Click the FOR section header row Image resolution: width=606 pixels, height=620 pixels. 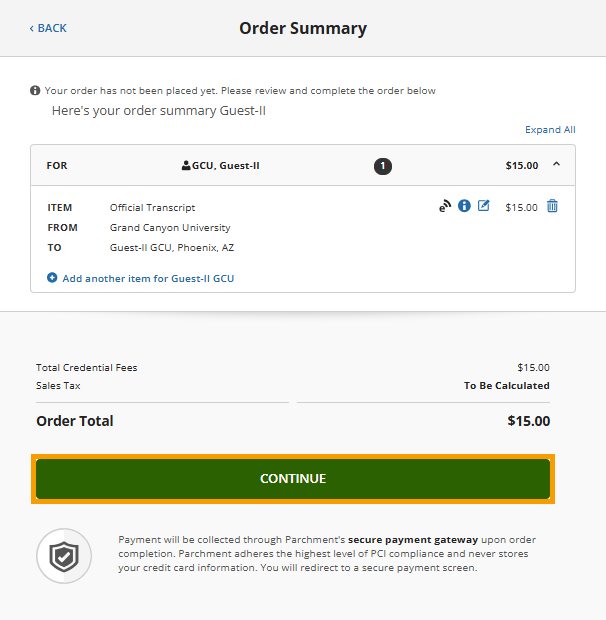[x=303, y=165]
